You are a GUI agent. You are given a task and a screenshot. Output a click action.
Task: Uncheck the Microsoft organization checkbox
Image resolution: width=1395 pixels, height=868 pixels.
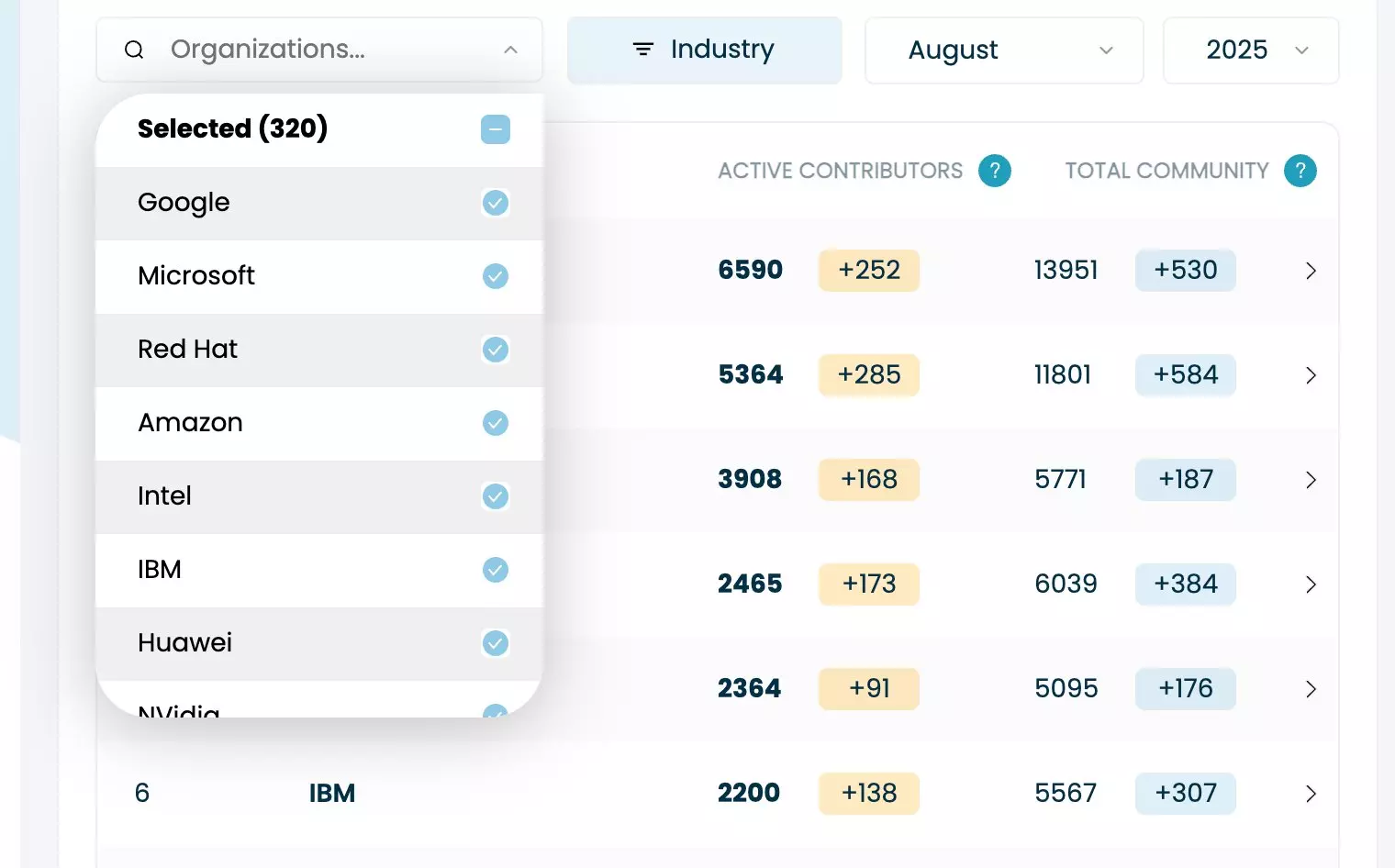click(496, 276)
